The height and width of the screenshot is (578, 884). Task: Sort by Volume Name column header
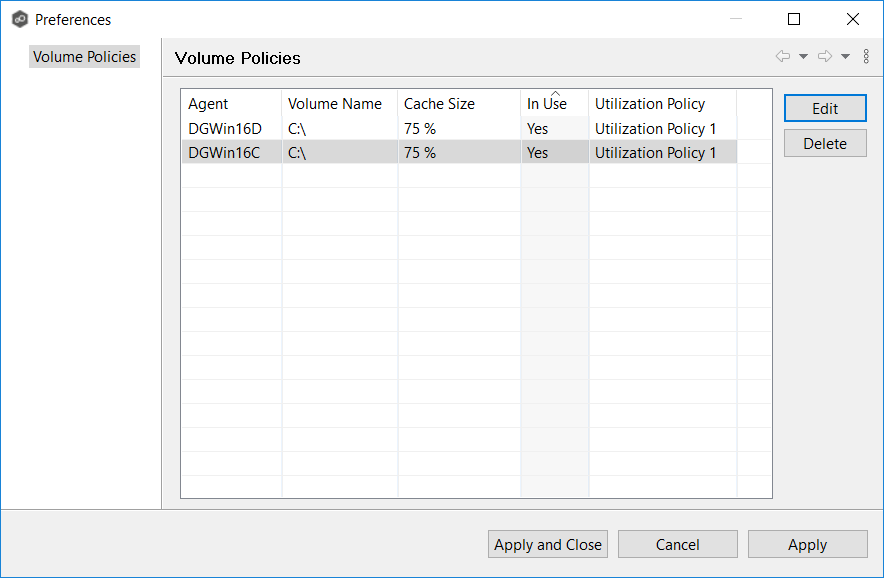point(339,104)
